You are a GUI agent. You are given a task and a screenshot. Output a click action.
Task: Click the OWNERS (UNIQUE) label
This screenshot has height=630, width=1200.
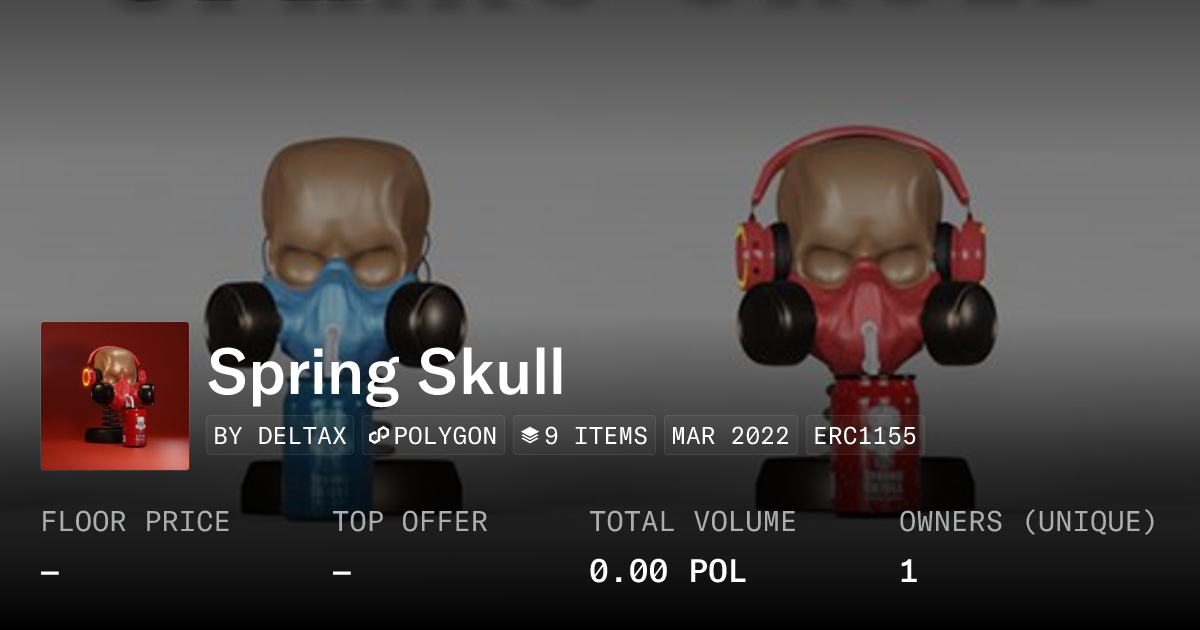1028,522
